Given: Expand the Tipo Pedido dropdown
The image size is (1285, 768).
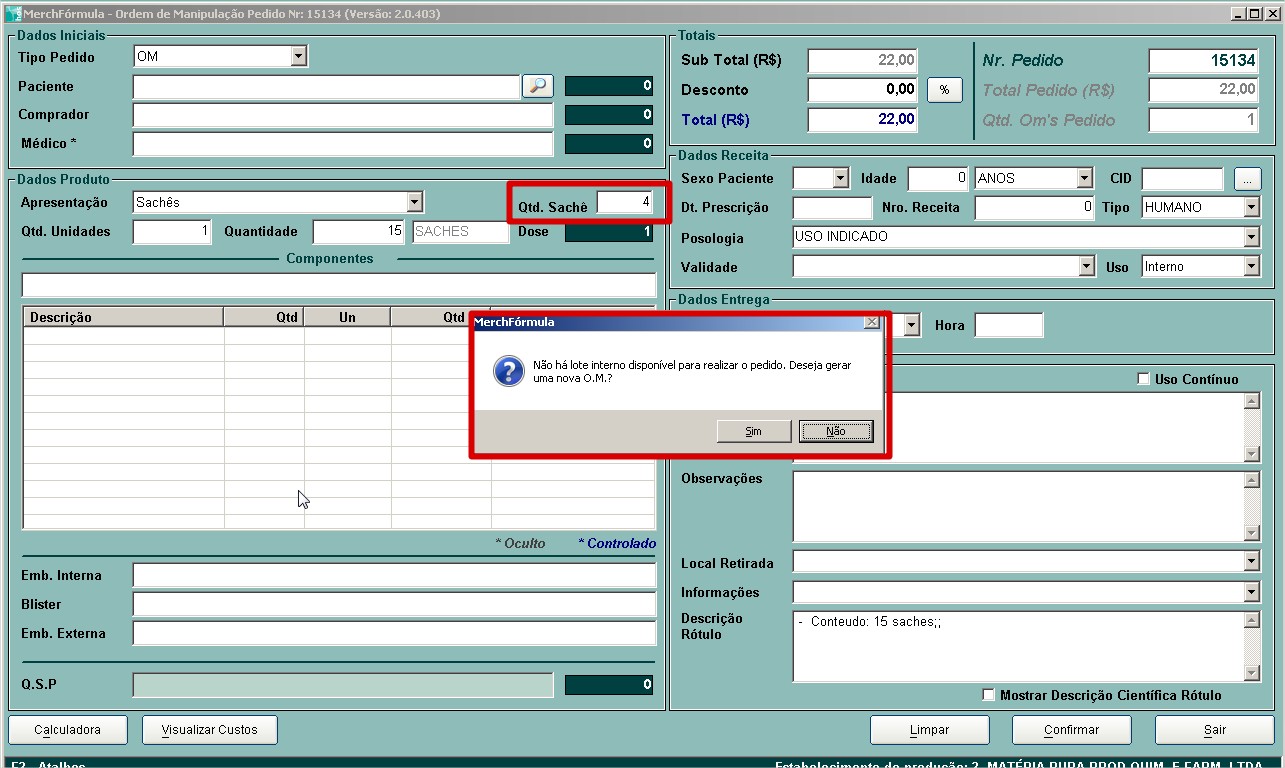Looking at the screenshot, I should point(298,57).
